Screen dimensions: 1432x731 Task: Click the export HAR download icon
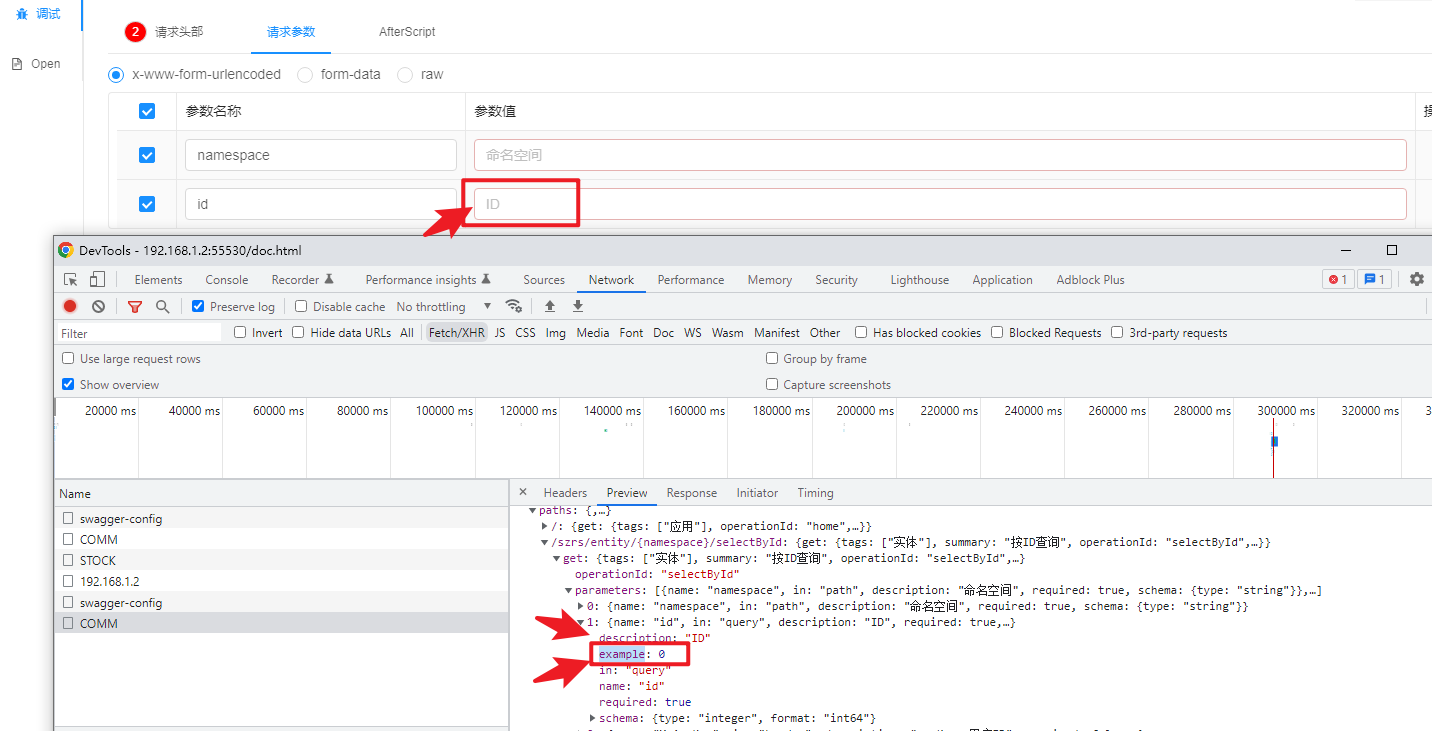pos(577,306)
